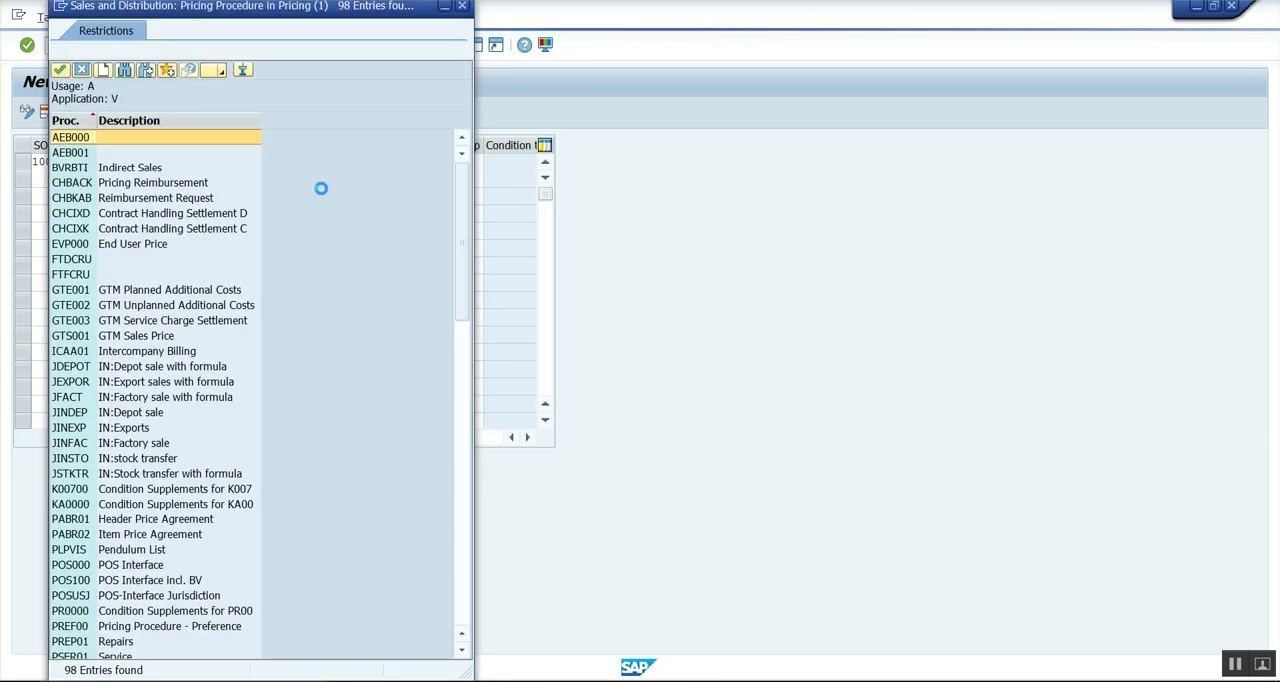Select JSTKTR Stock transfer with formula
Viewport: 1280px width, 682px height.
point(156,474)
